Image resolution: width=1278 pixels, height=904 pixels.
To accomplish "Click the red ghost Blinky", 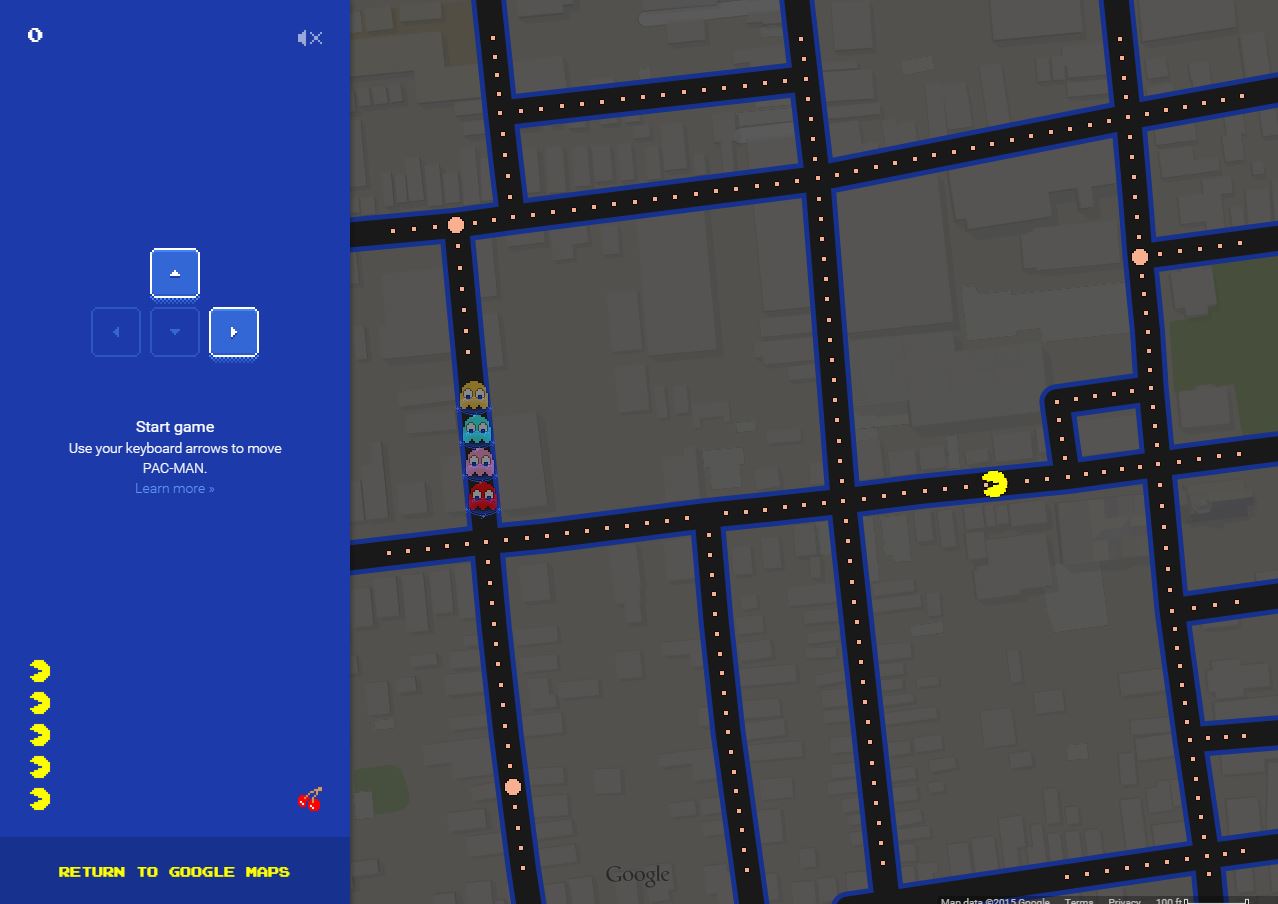I will pyautogui.click(x=482, y=496).
